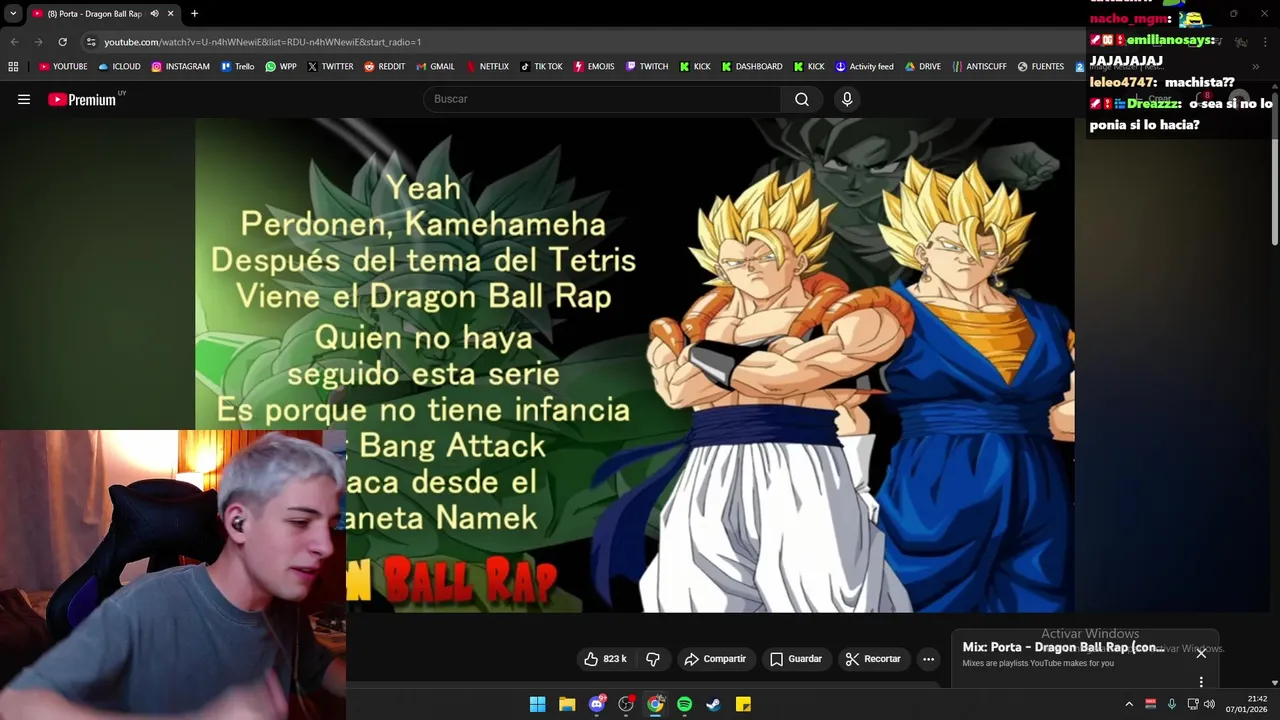Viewport: 1280px width, 720px height.
Task: Switch to Chrome in the taskbar
Action: click(655, 704)
